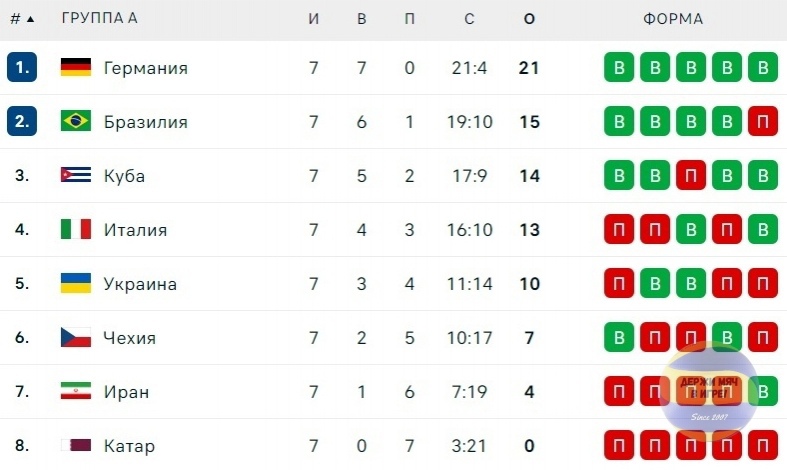Click the Iran flag icon
The image size is (787, 470).
coord(76,391)
